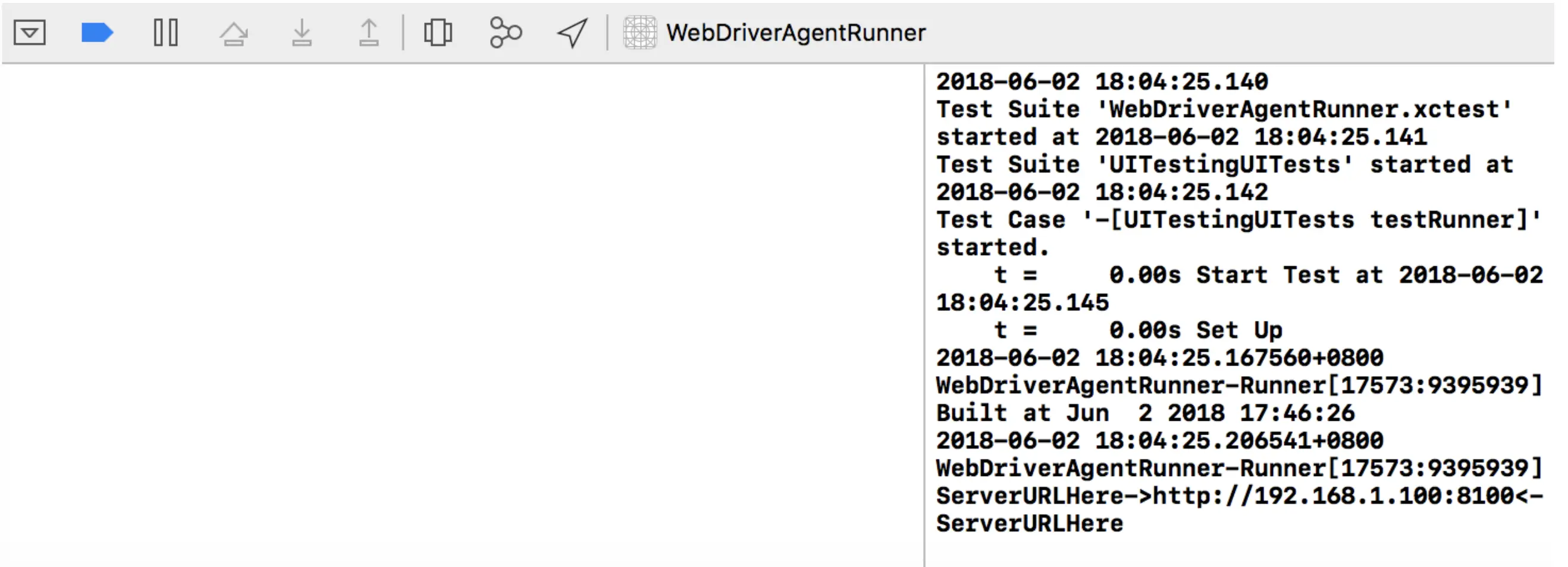Hide the debug area
This screenshot has width=1568, height=567.
[x=29, y=33]
